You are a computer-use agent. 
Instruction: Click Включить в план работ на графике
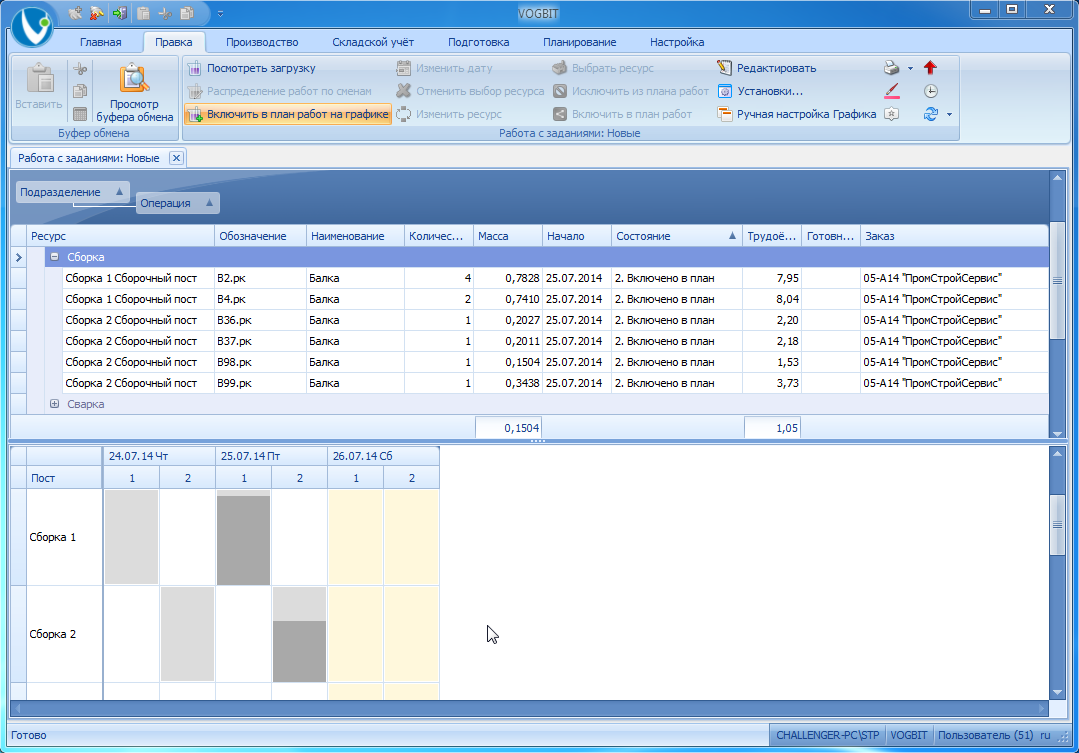coord(288,114)
